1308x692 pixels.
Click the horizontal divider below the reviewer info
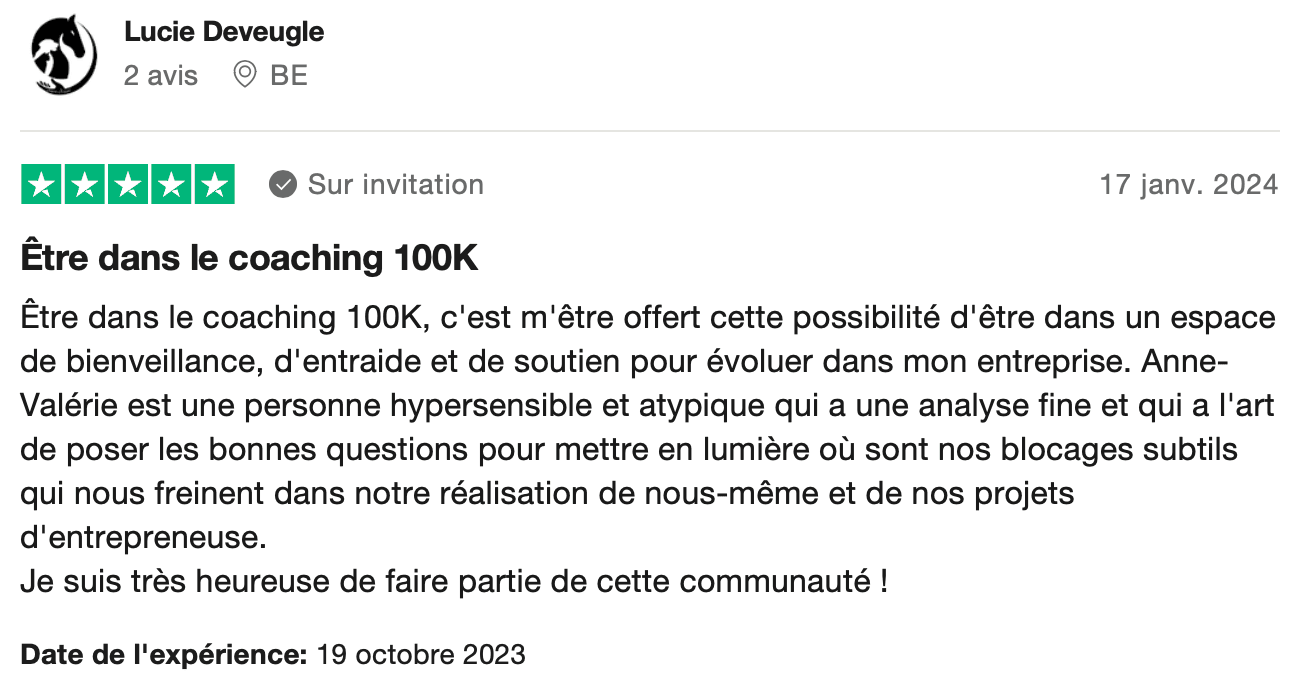650,131
